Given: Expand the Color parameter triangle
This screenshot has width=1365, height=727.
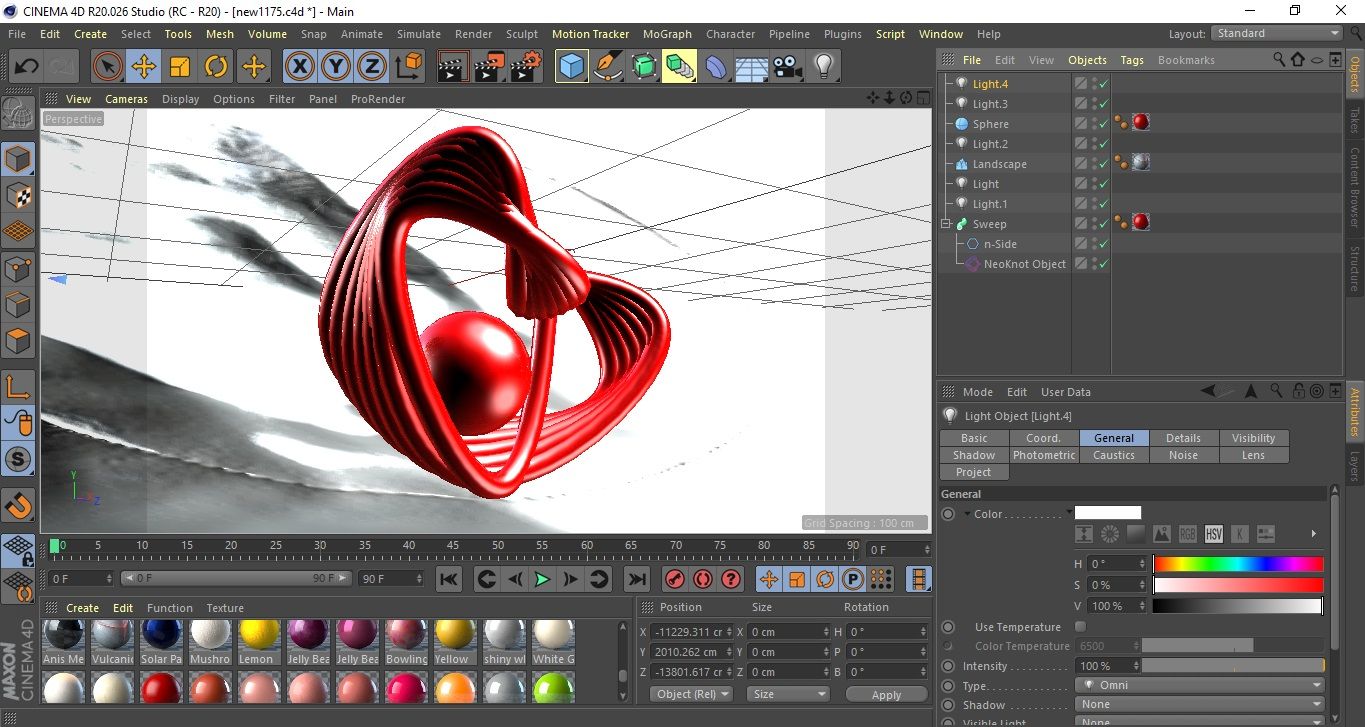Looking at the screenshot, I should [x=967, y=514].
